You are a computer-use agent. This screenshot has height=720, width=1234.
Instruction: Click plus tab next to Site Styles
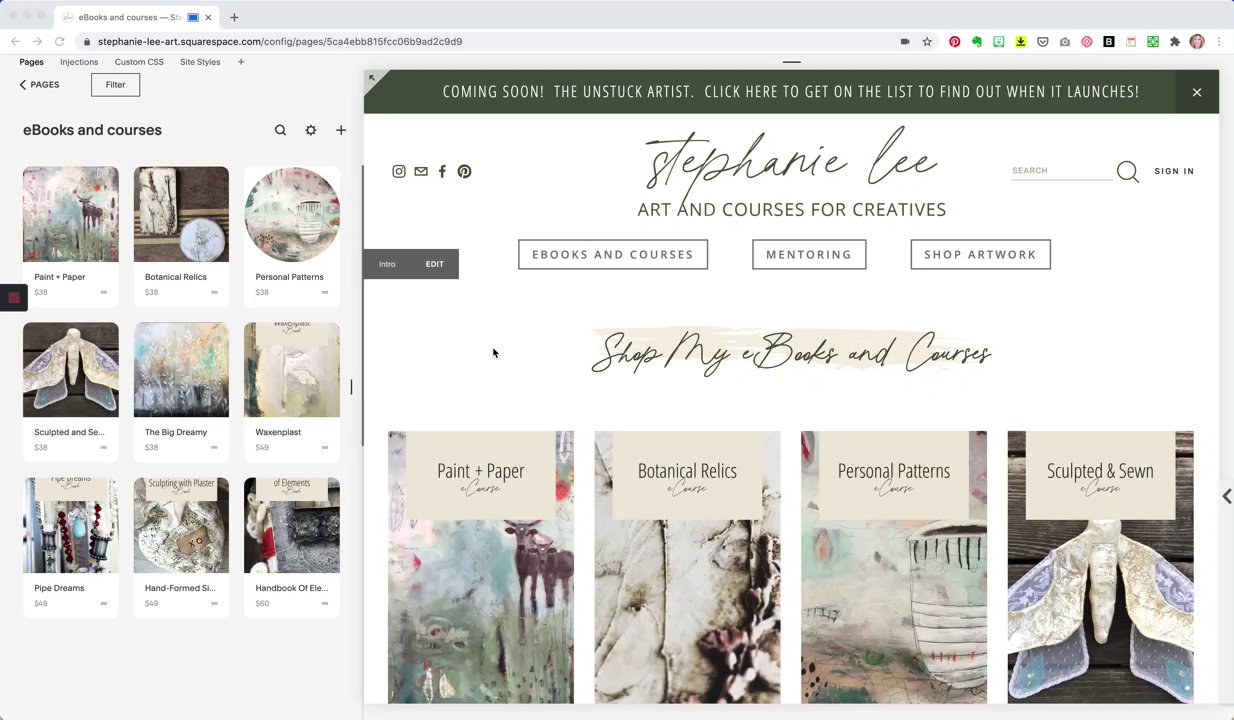[x=241, y=62]
